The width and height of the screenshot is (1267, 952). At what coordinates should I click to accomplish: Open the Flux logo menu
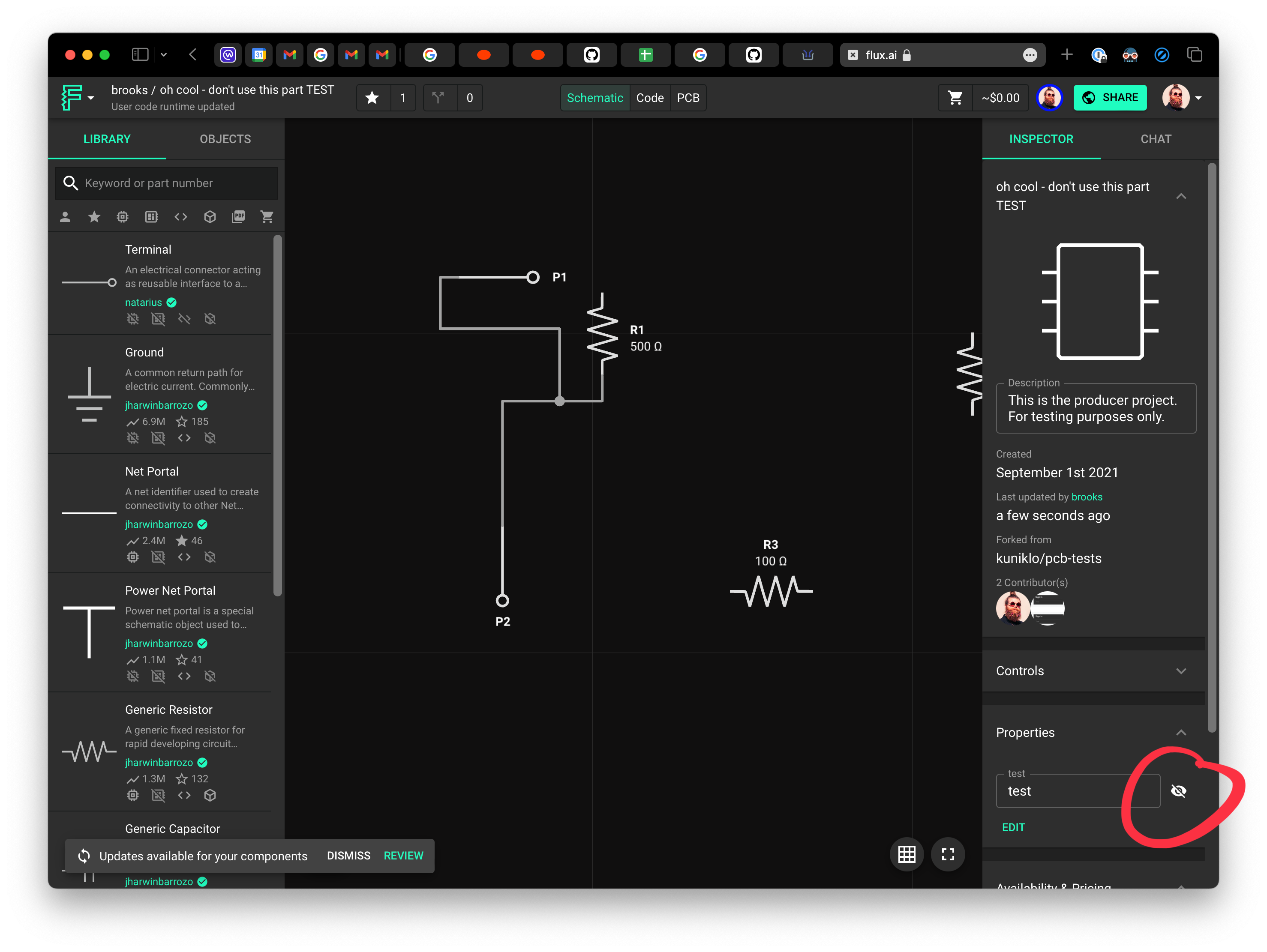(x=78, y=97)
